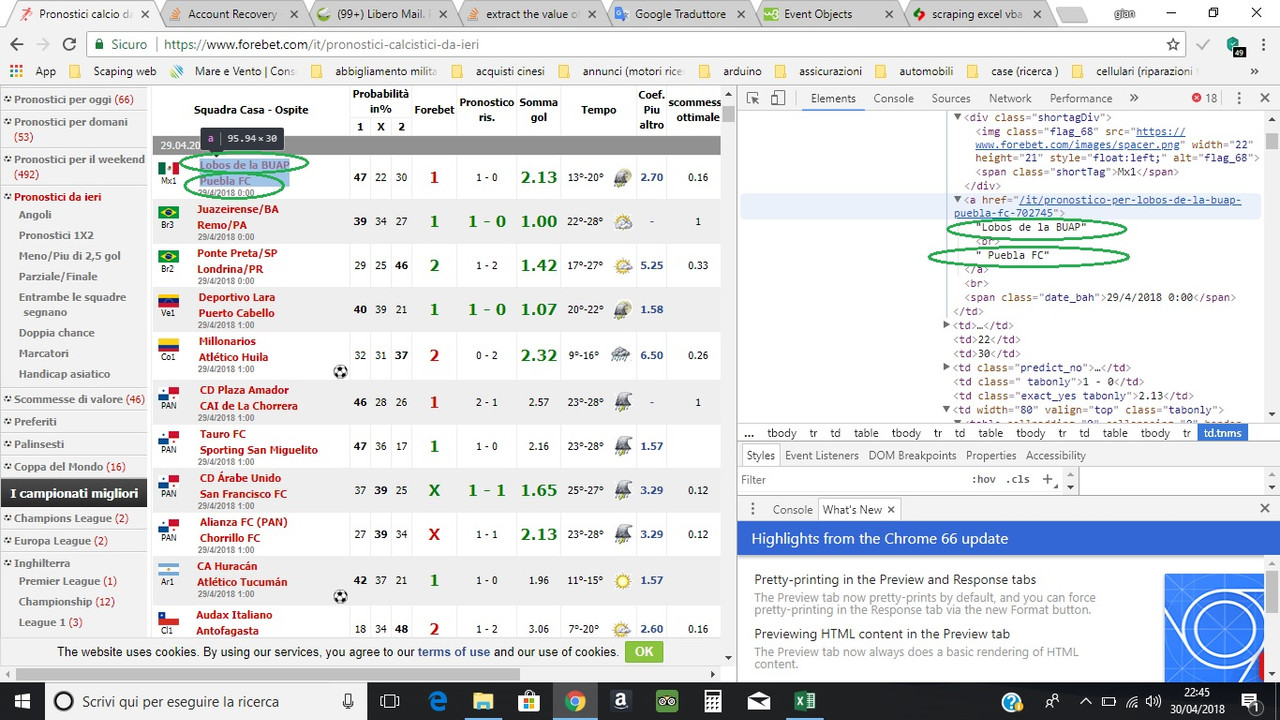Open the terms of use link

pos(453,651)
